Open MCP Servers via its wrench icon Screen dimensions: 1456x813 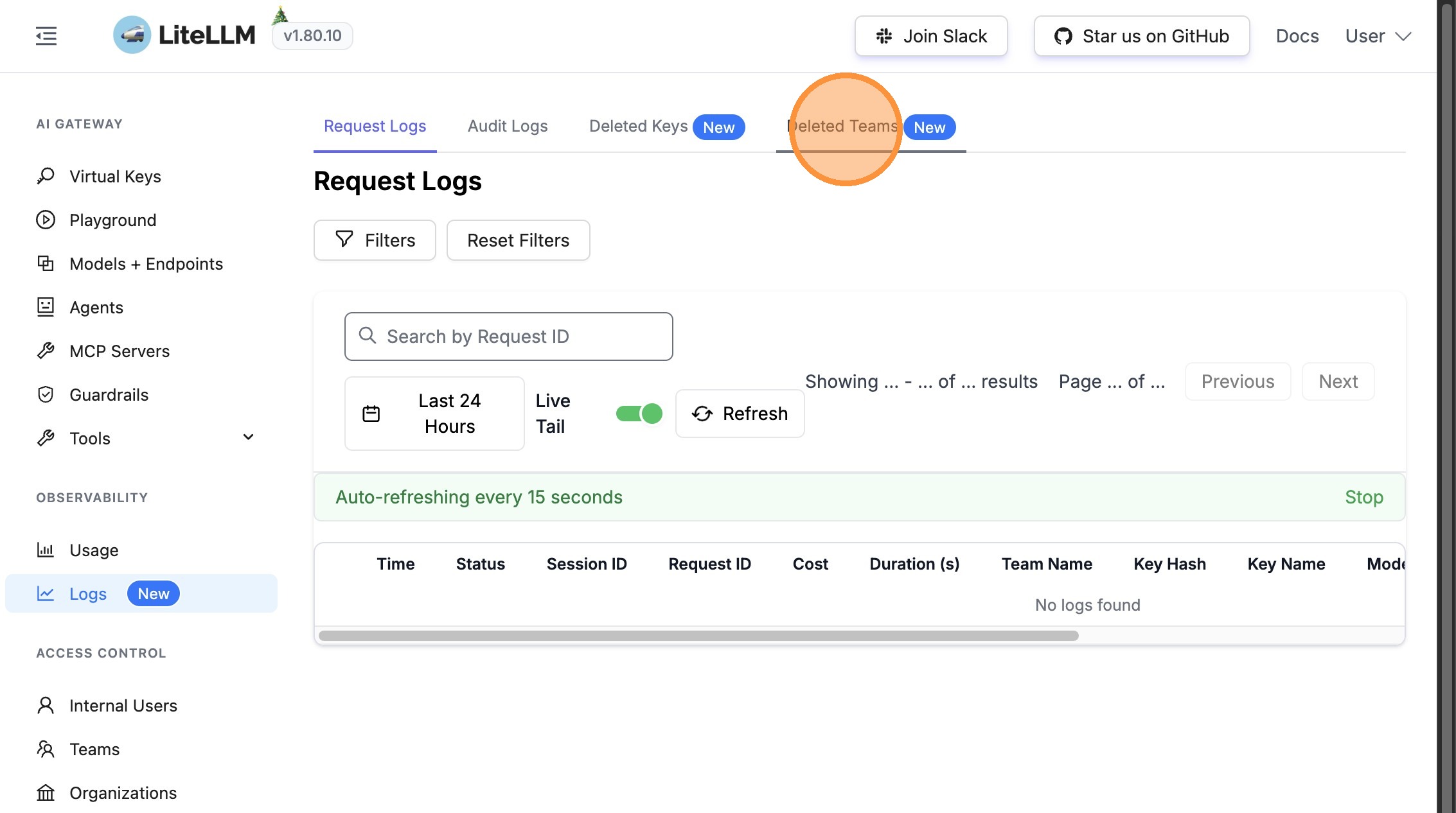[46, 351]
